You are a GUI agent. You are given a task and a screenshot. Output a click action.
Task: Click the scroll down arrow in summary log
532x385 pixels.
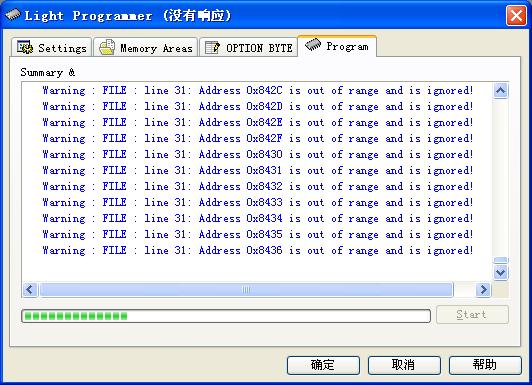[501, 272]
